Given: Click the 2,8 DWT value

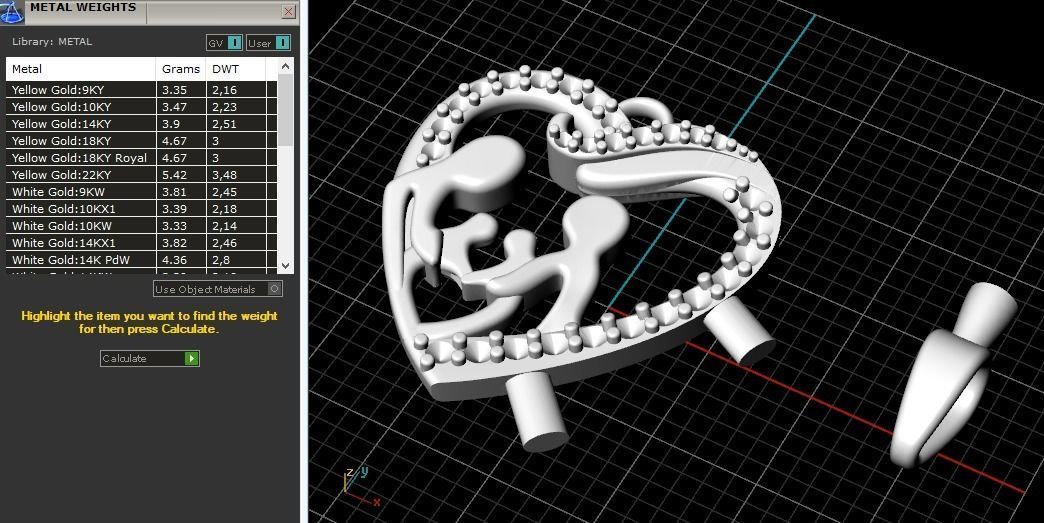Looking at the screenshot, I should coord(221,260).
